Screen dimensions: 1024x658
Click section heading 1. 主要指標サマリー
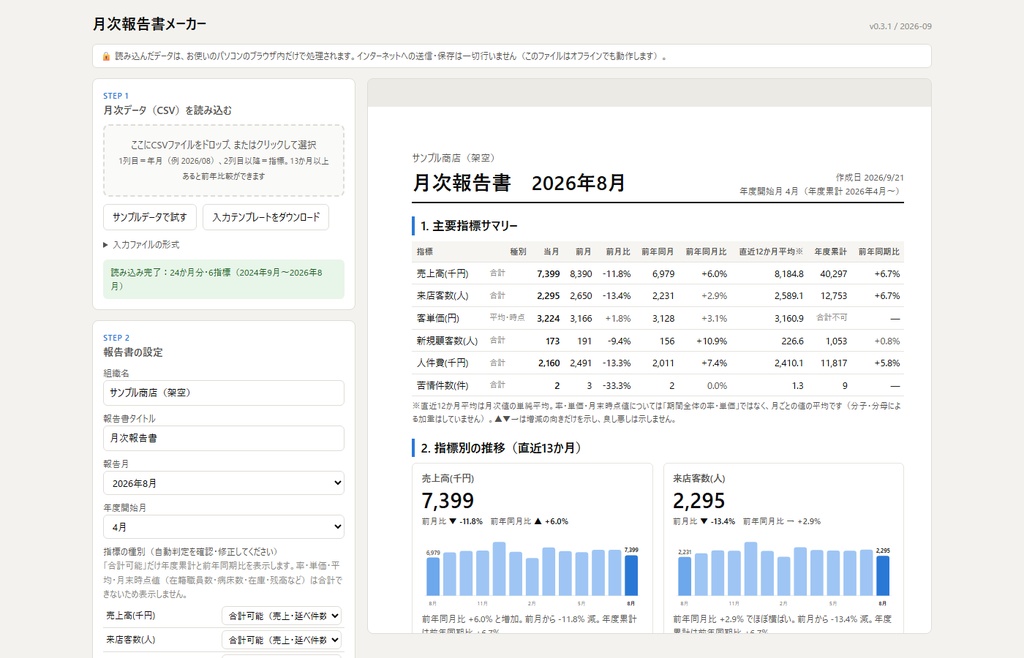pyautogui.click(x=469, y=226)
